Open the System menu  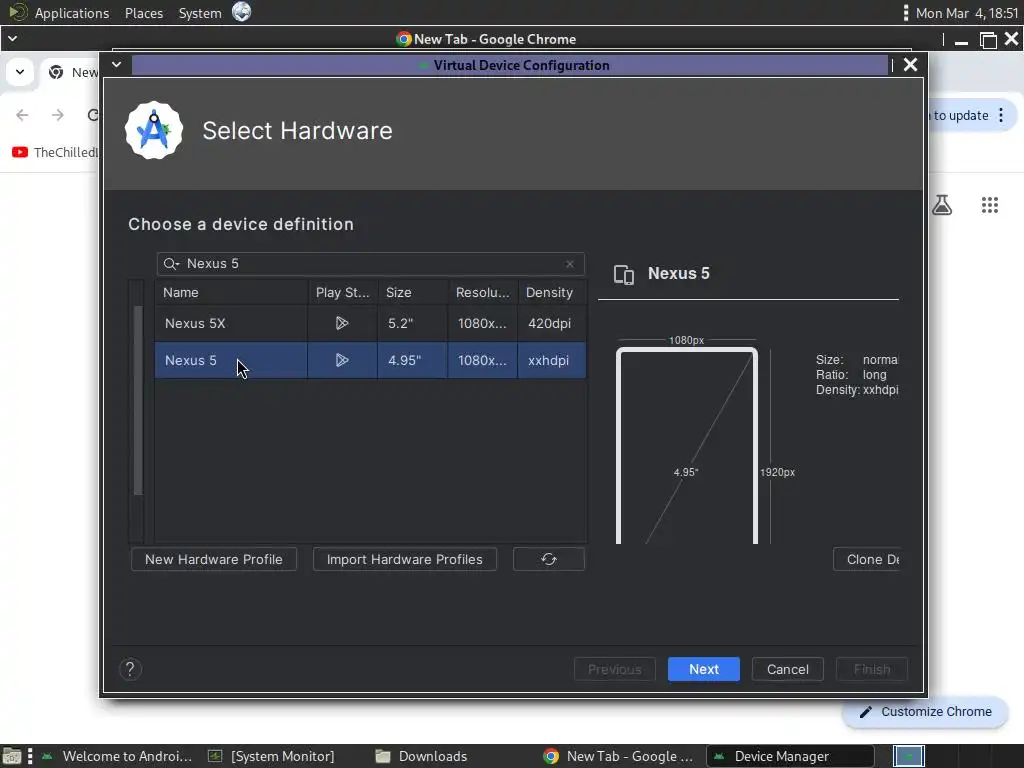(x=200, y=13)
